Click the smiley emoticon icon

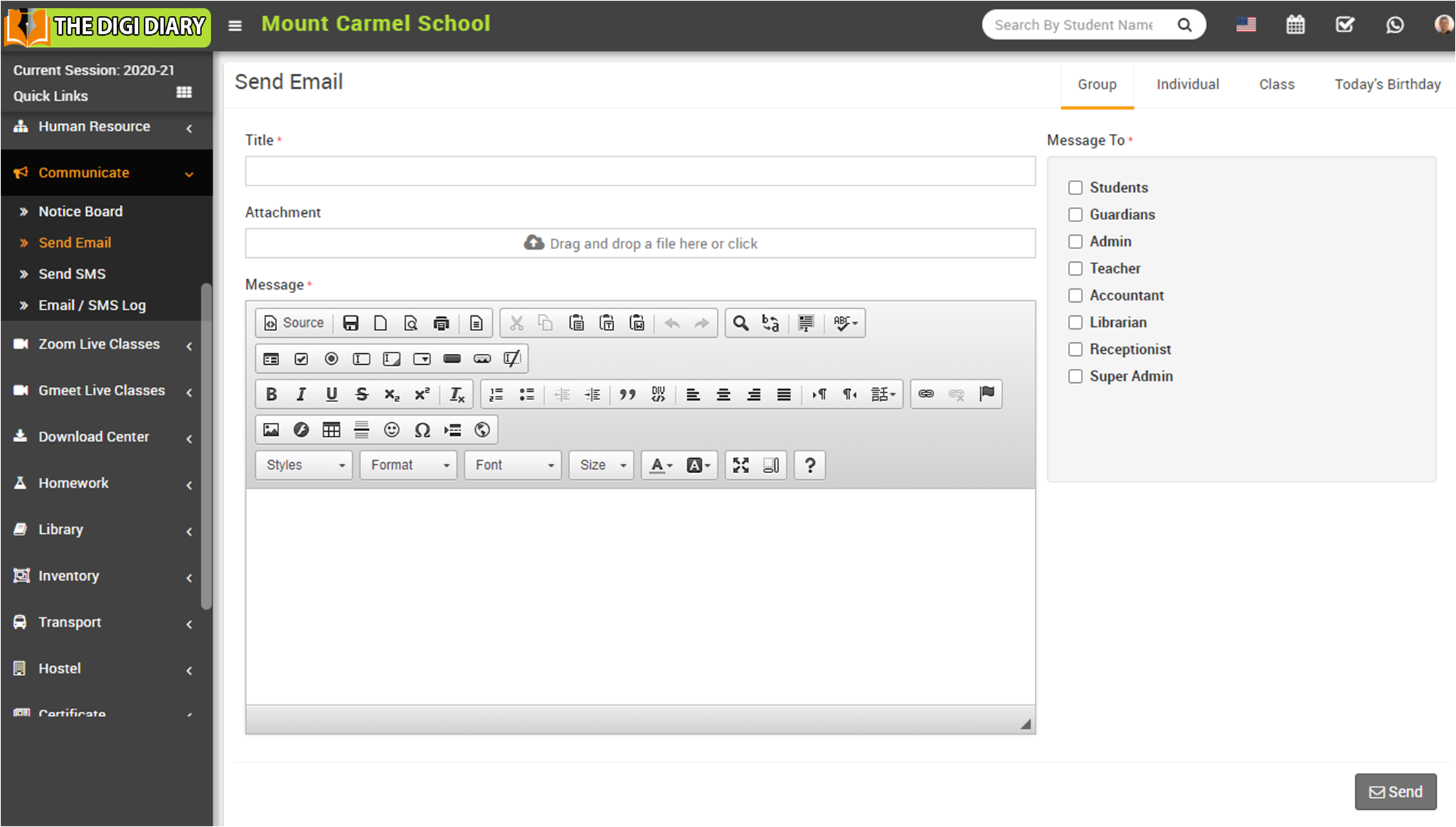(x=392, y=430)
